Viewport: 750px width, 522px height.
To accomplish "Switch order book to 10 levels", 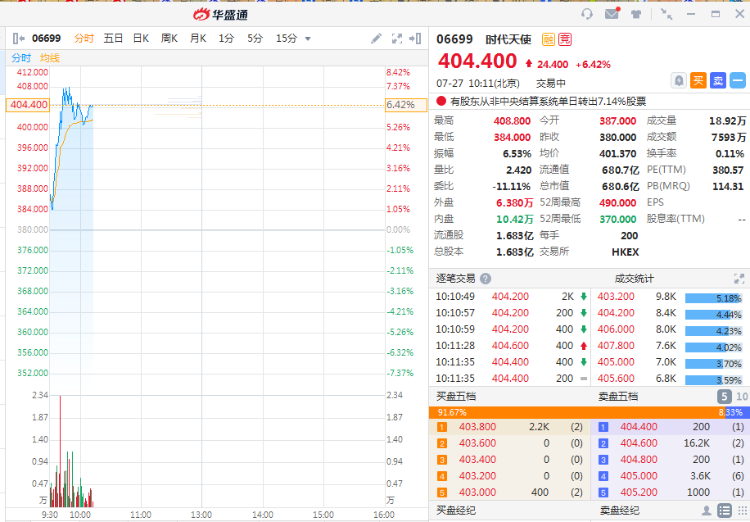I will point(741,397).
